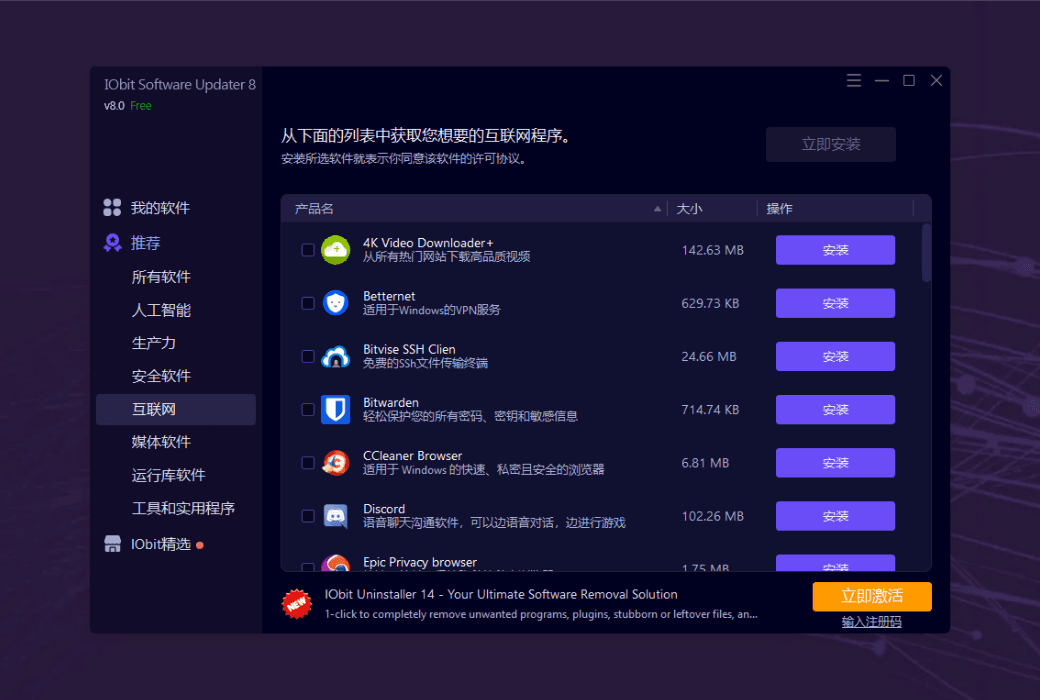Screen dimensions: 1040x700
Task: Select 生产力 category
Action: tap(154, 343)
